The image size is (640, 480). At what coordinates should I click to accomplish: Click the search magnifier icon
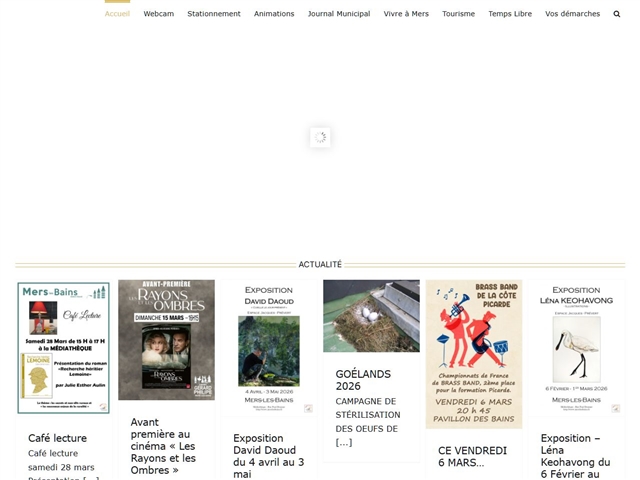[617, 14]
